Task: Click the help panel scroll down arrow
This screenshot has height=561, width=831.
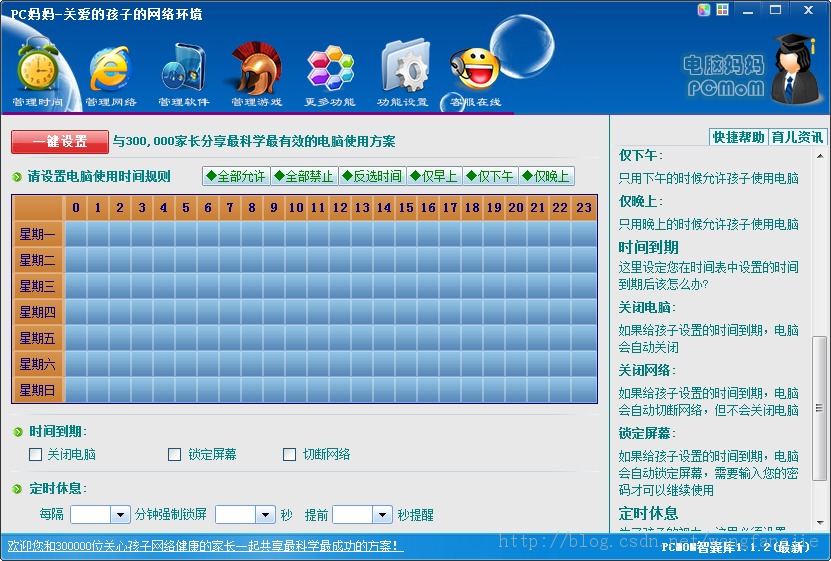Action: (819, 523)
